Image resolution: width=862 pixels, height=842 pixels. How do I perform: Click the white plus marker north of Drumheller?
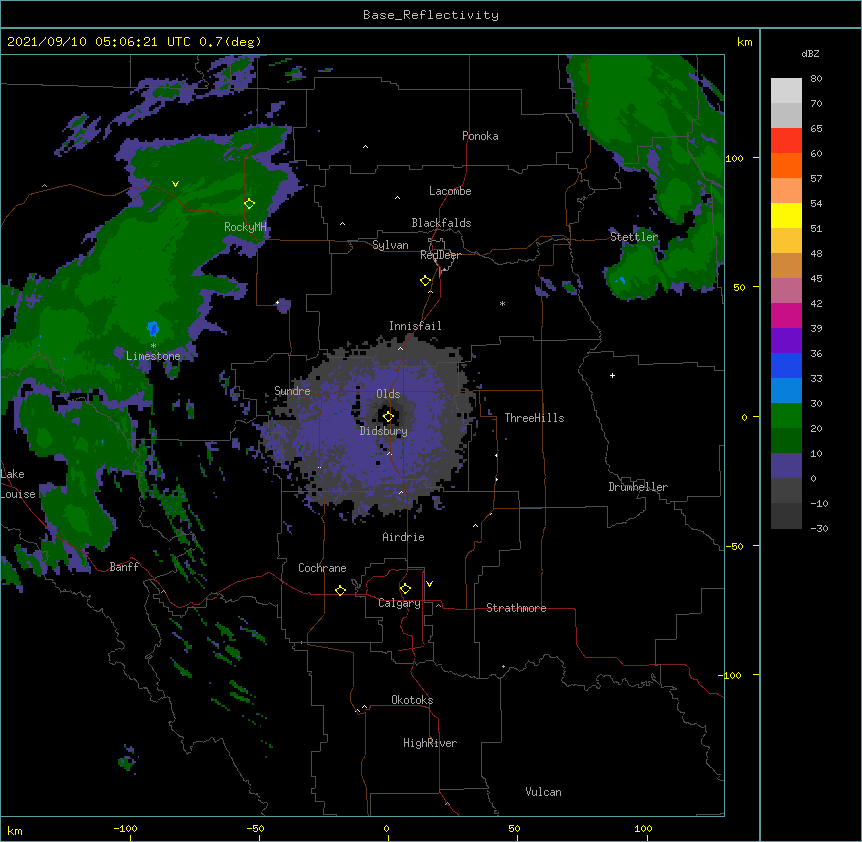click(x=612, y=375)
